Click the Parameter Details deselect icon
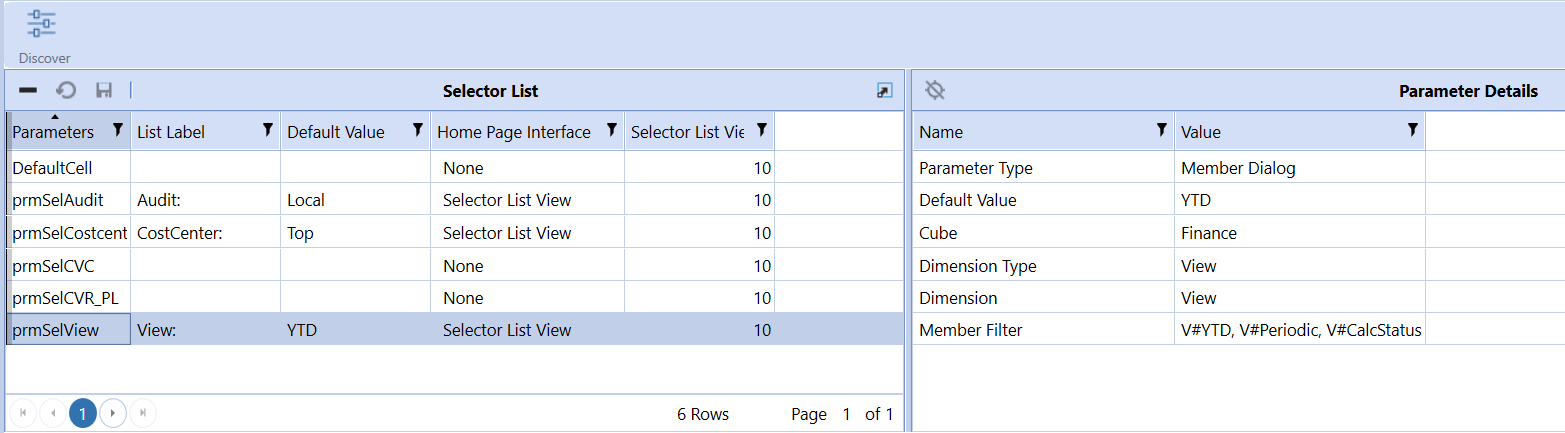Image resolution: width=1565 pixels, height=433 pixels. pos(935,91)
